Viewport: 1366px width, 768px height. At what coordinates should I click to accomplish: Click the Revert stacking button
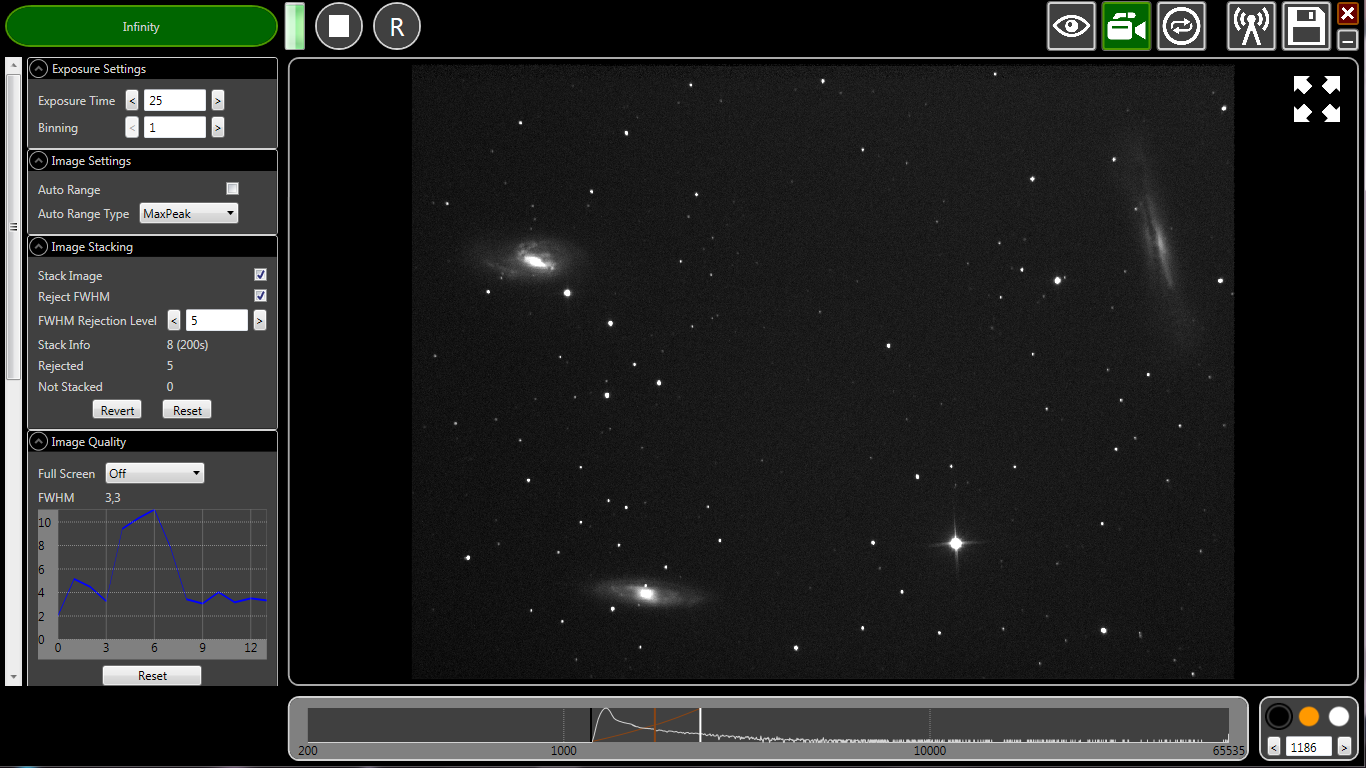point(117,410)
